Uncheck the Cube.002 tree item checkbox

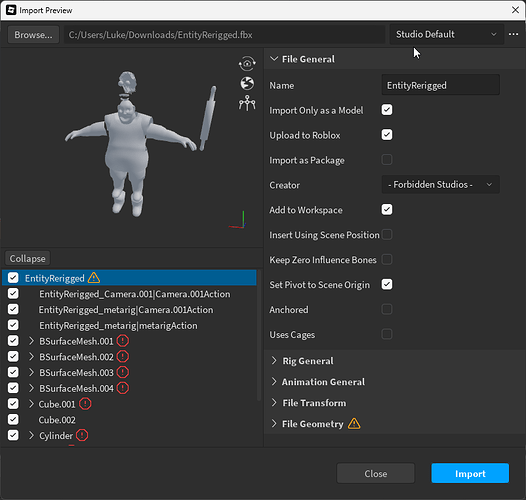click(x=13, y=419)
